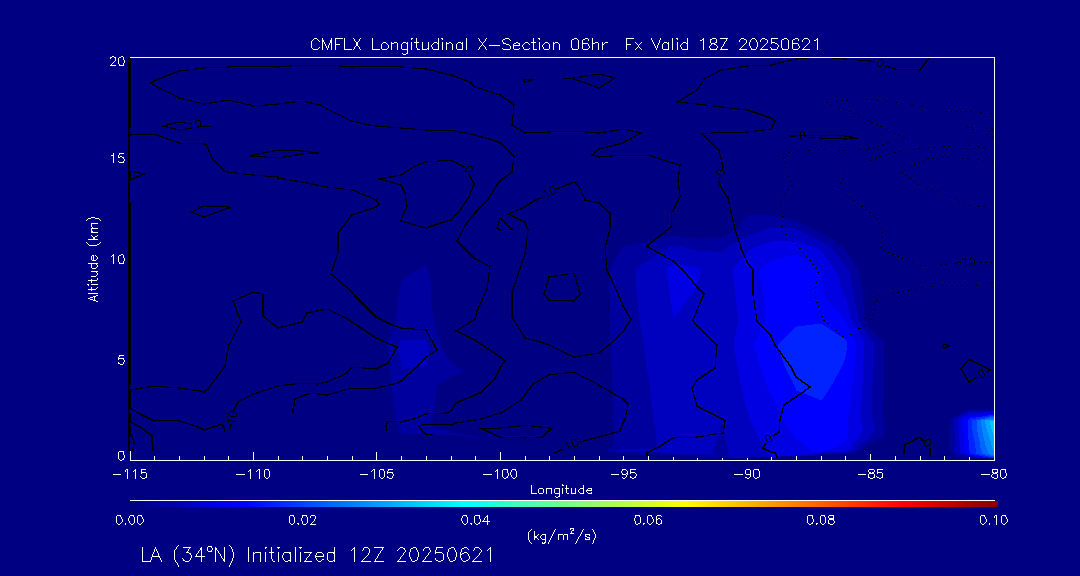
Task: Click the y-axis tick label '15'
Action: 117,158
